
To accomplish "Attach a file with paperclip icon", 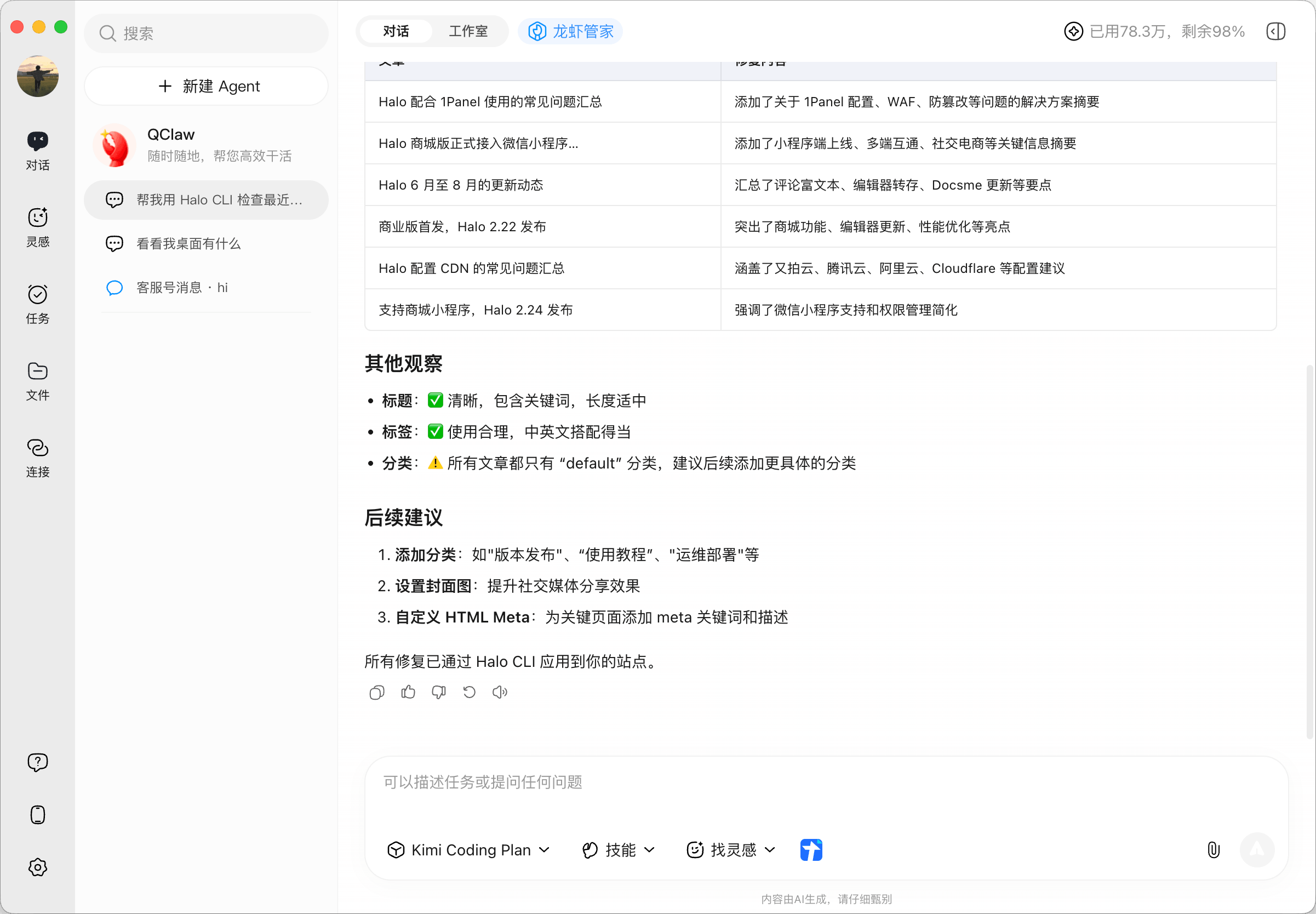I will (1213, 850).
